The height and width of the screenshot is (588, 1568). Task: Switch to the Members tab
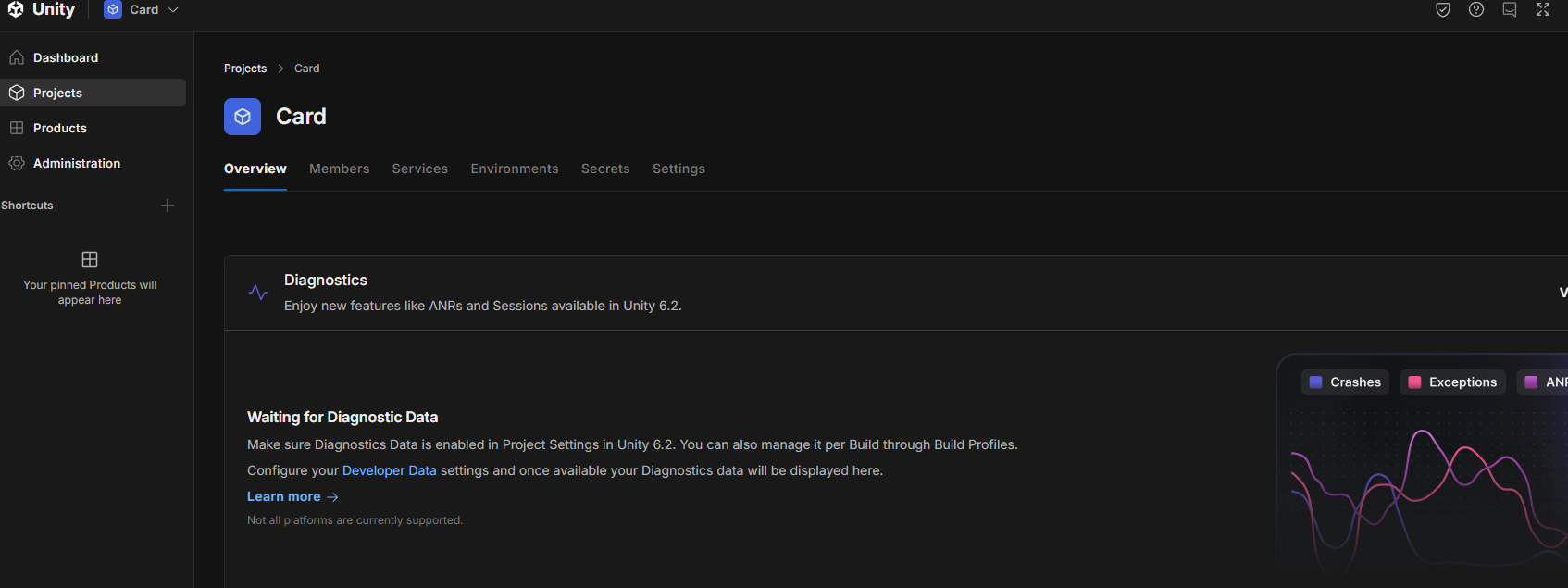(339, 169)
